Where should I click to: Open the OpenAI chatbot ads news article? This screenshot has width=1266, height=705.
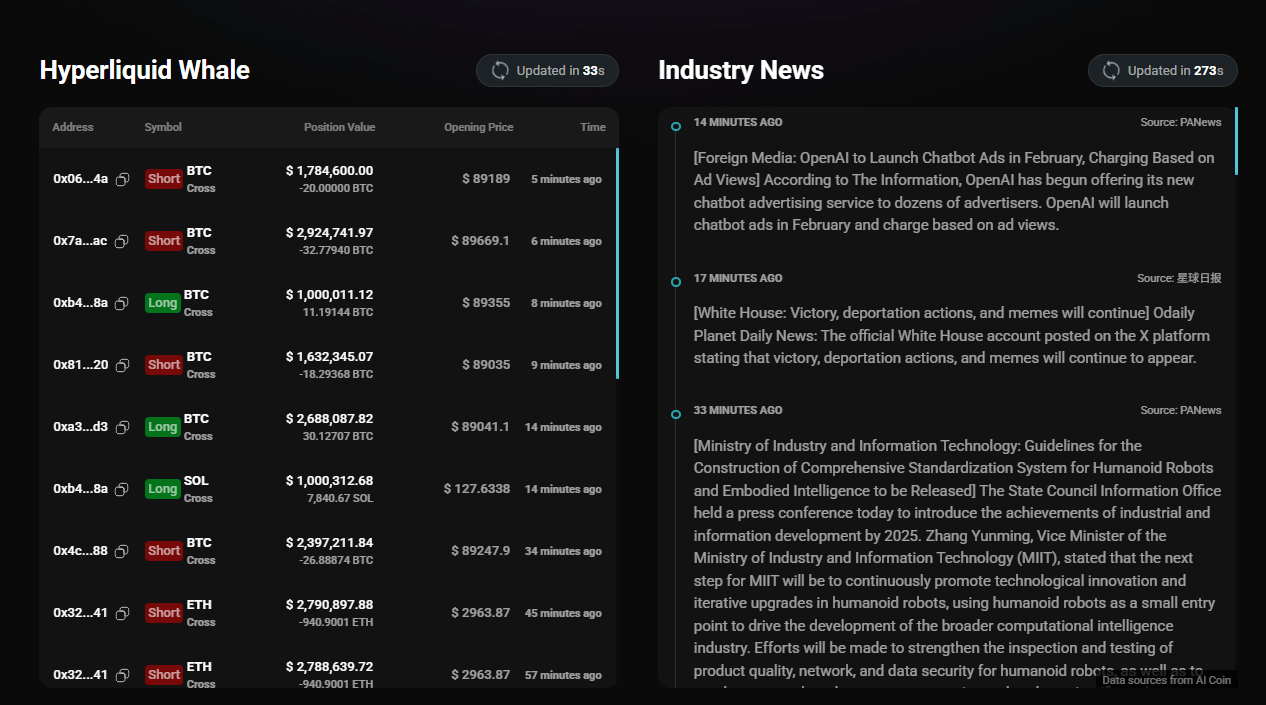[x=954, y=191]
